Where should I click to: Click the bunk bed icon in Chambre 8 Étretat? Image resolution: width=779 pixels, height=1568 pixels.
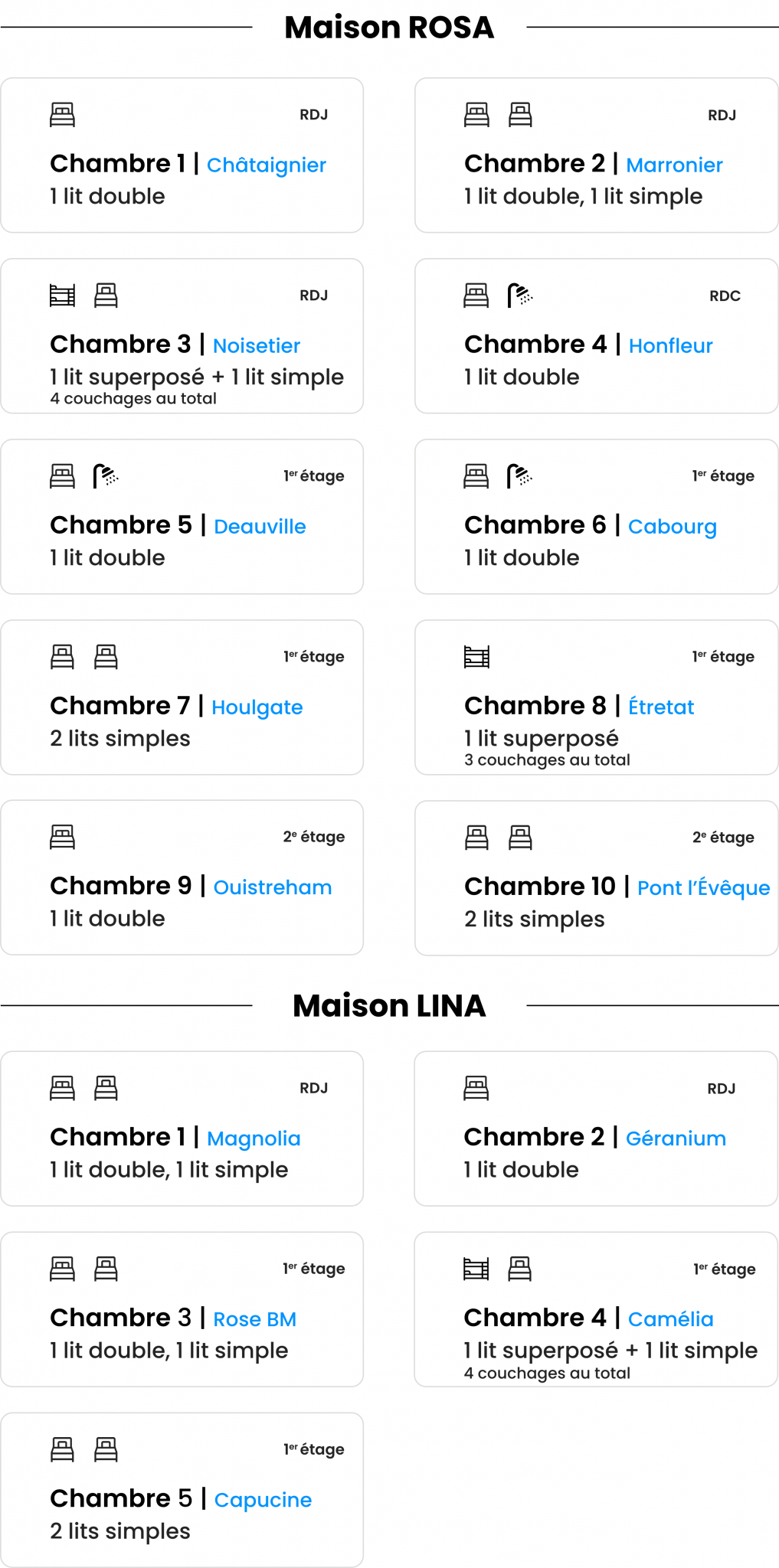pos(476,657)
